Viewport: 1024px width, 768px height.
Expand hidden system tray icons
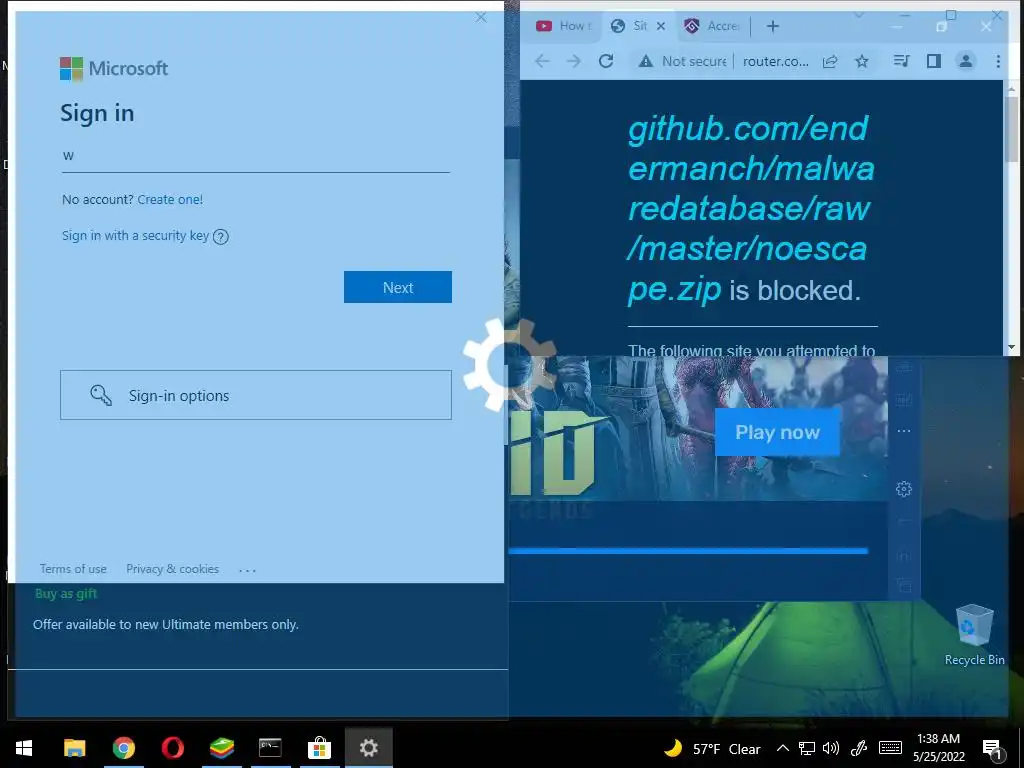(x=782, y=748)
